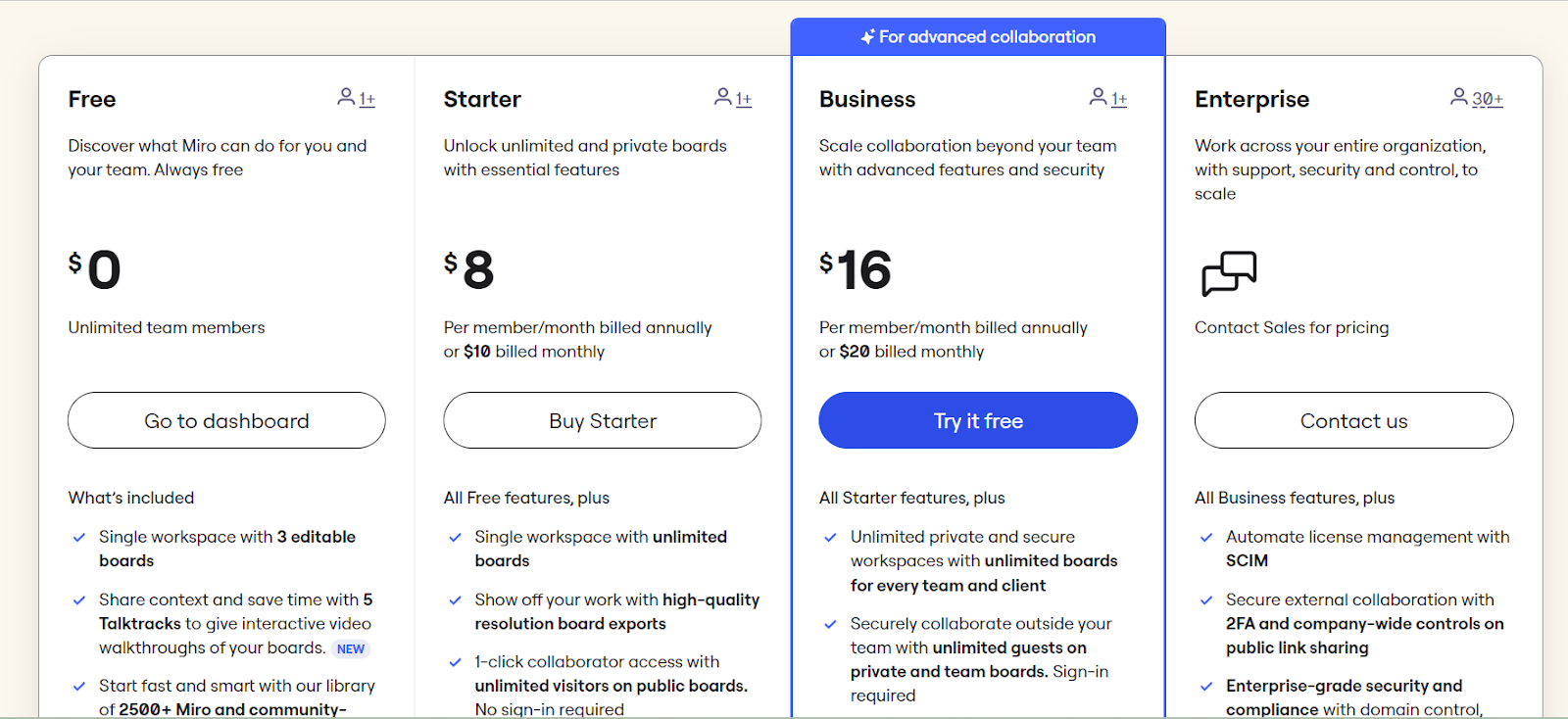Click the person icon beside the Free plan

click(346, 96)
